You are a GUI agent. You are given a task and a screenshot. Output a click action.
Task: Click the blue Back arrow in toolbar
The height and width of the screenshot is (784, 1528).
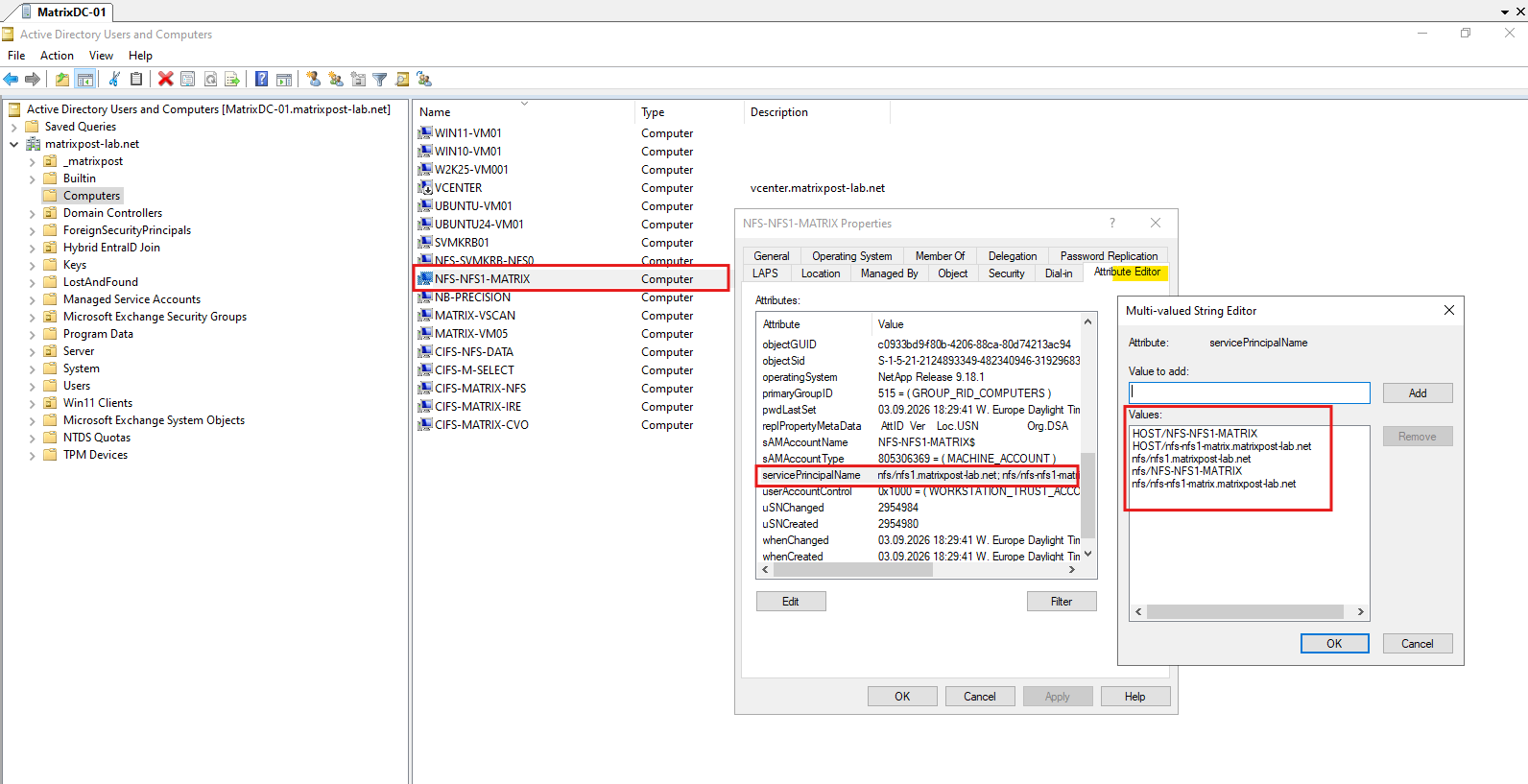[11, 79]
